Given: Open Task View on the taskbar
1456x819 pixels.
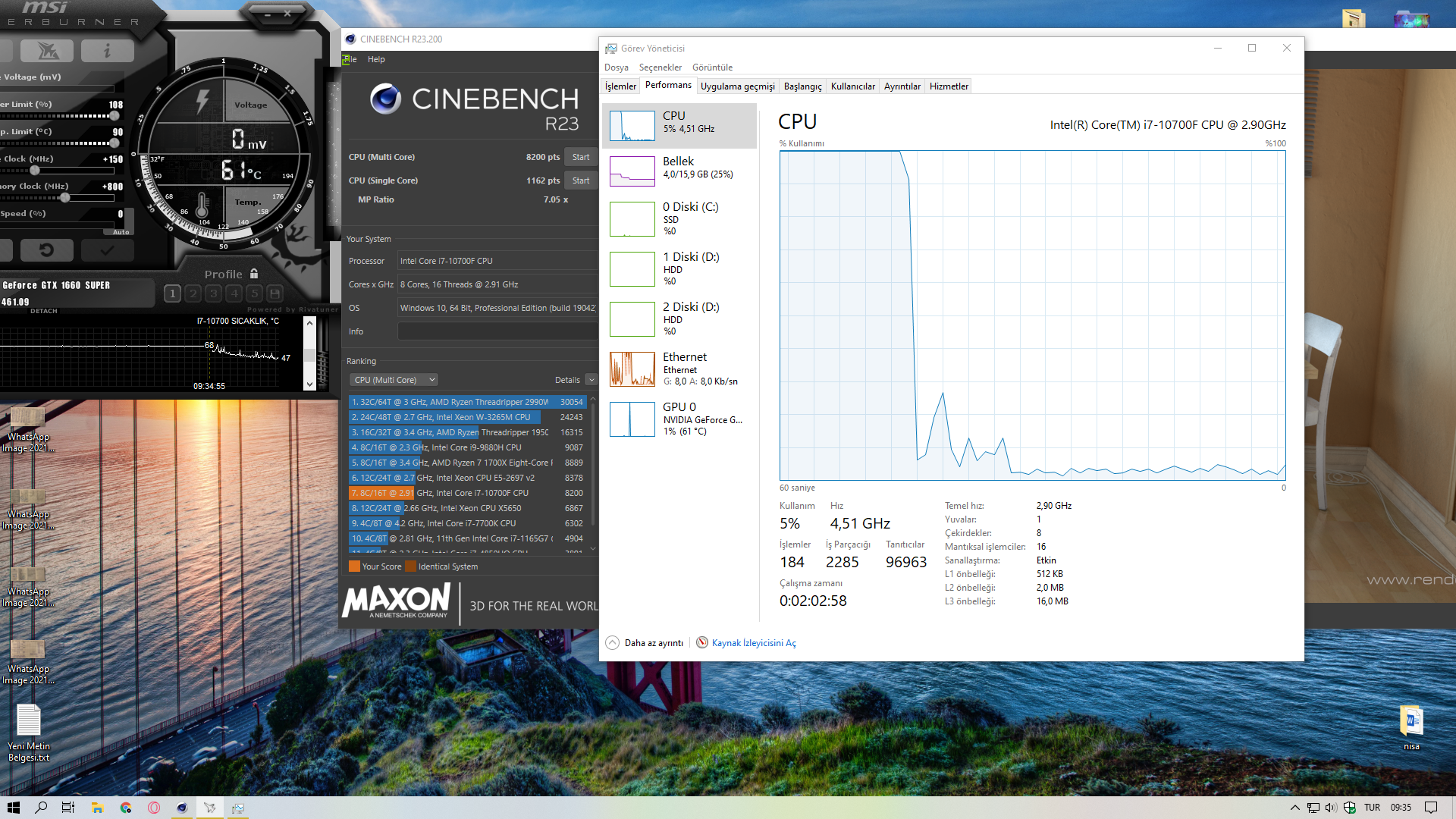Looking at the screenshot, I should pyautogui.click(x=68, y=808).
